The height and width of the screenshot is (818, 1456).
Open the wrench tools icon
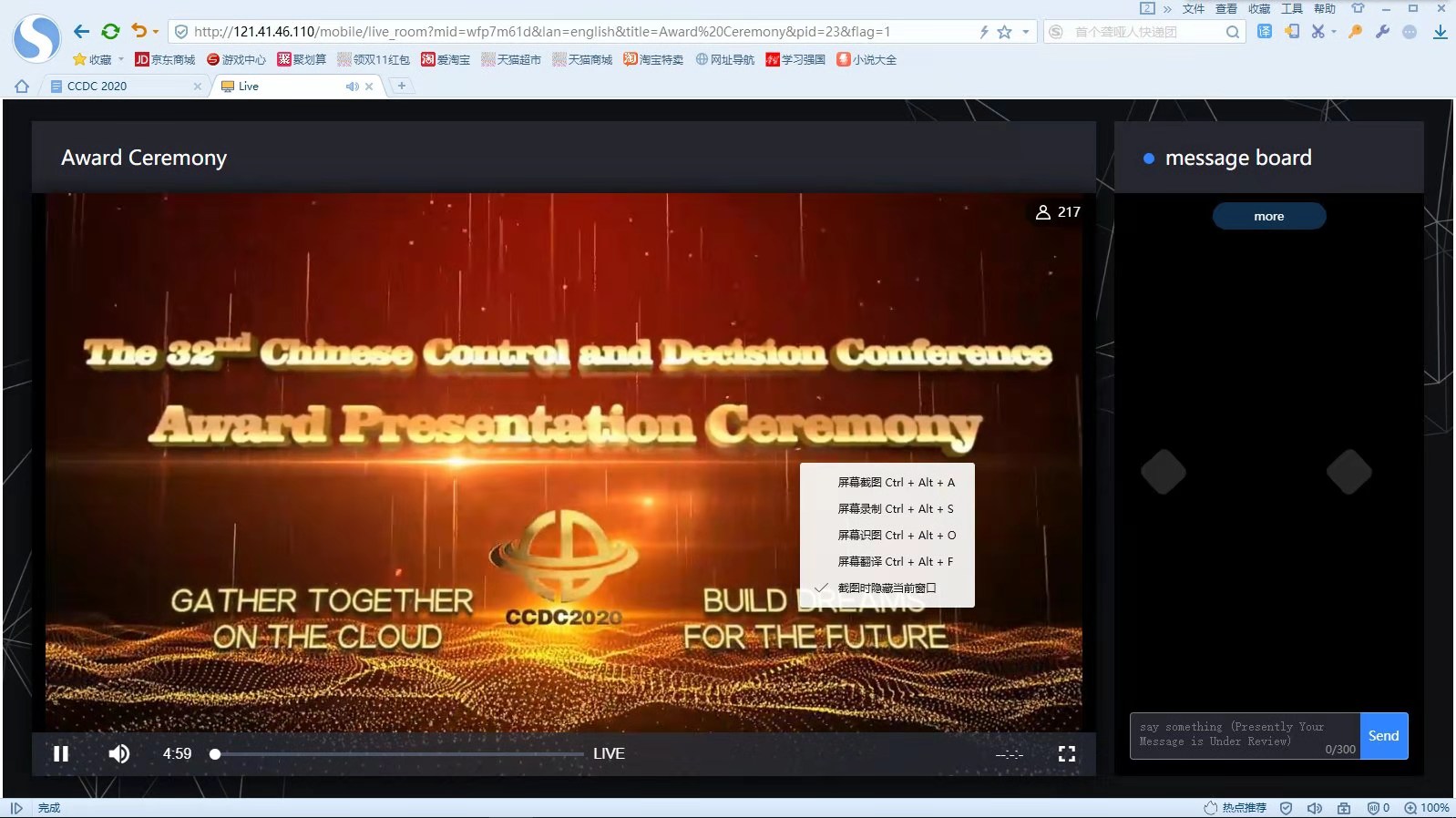tap(1382, 32)
